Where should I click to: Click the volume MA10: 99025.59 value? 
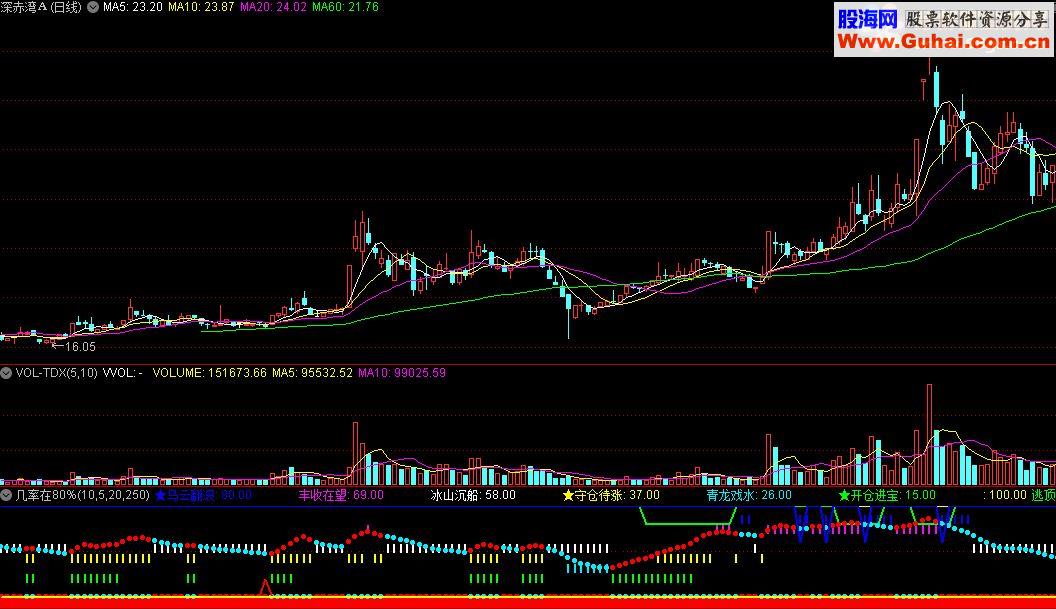pos(401,373)
